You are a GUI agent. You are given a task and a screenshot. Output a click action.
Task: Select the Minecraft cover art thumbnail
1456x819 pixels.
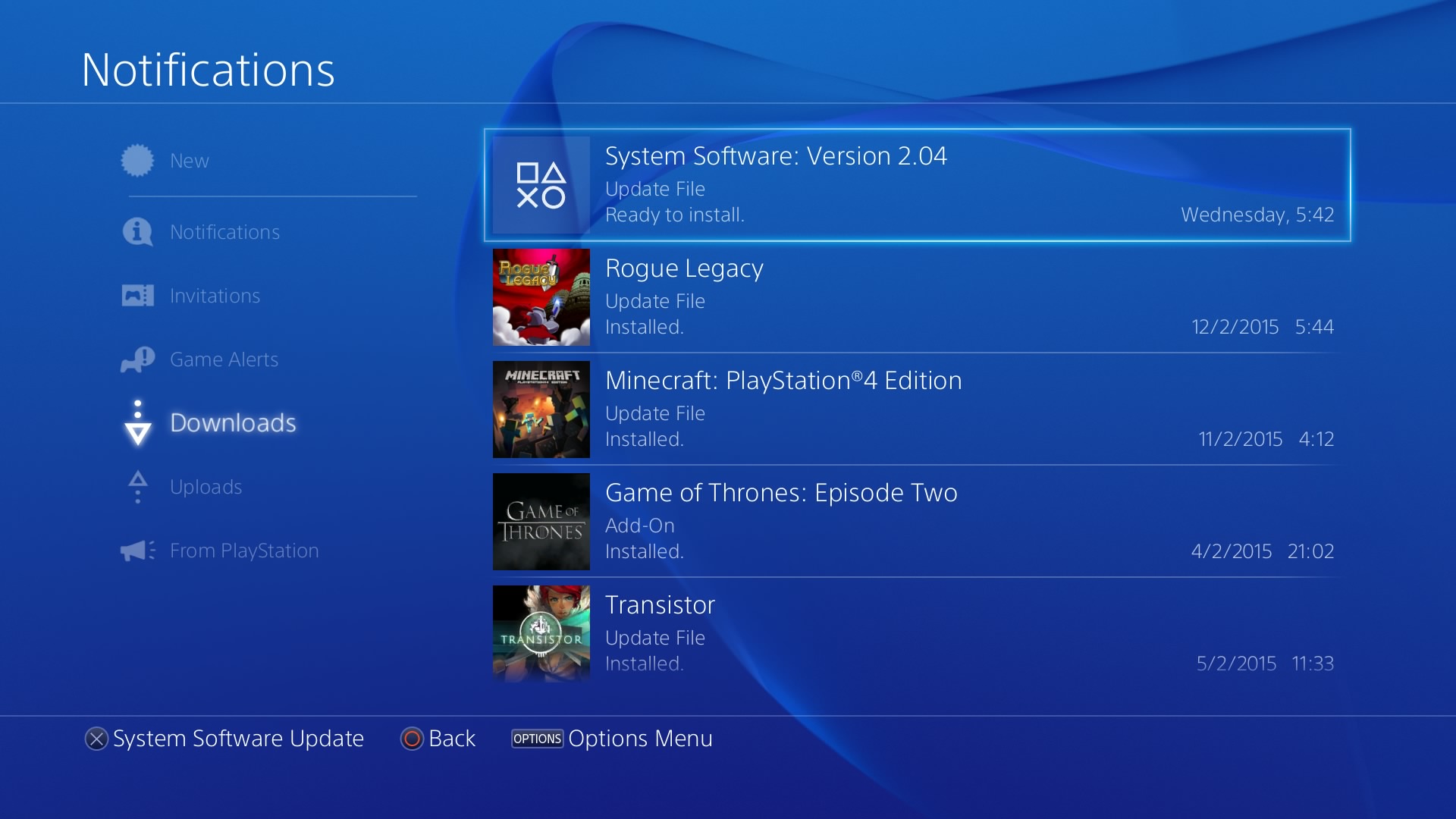click(x=541, y=409)
